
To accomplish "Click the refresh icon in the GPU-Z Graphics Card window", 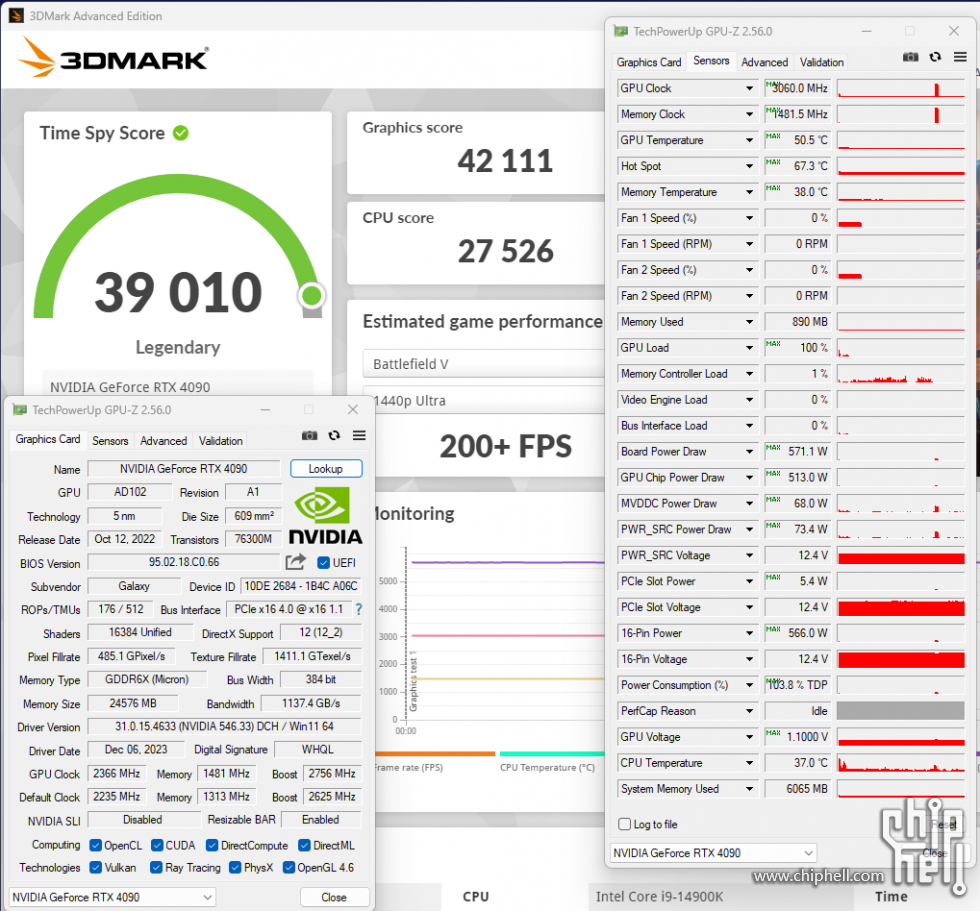I will click(334, 436).
